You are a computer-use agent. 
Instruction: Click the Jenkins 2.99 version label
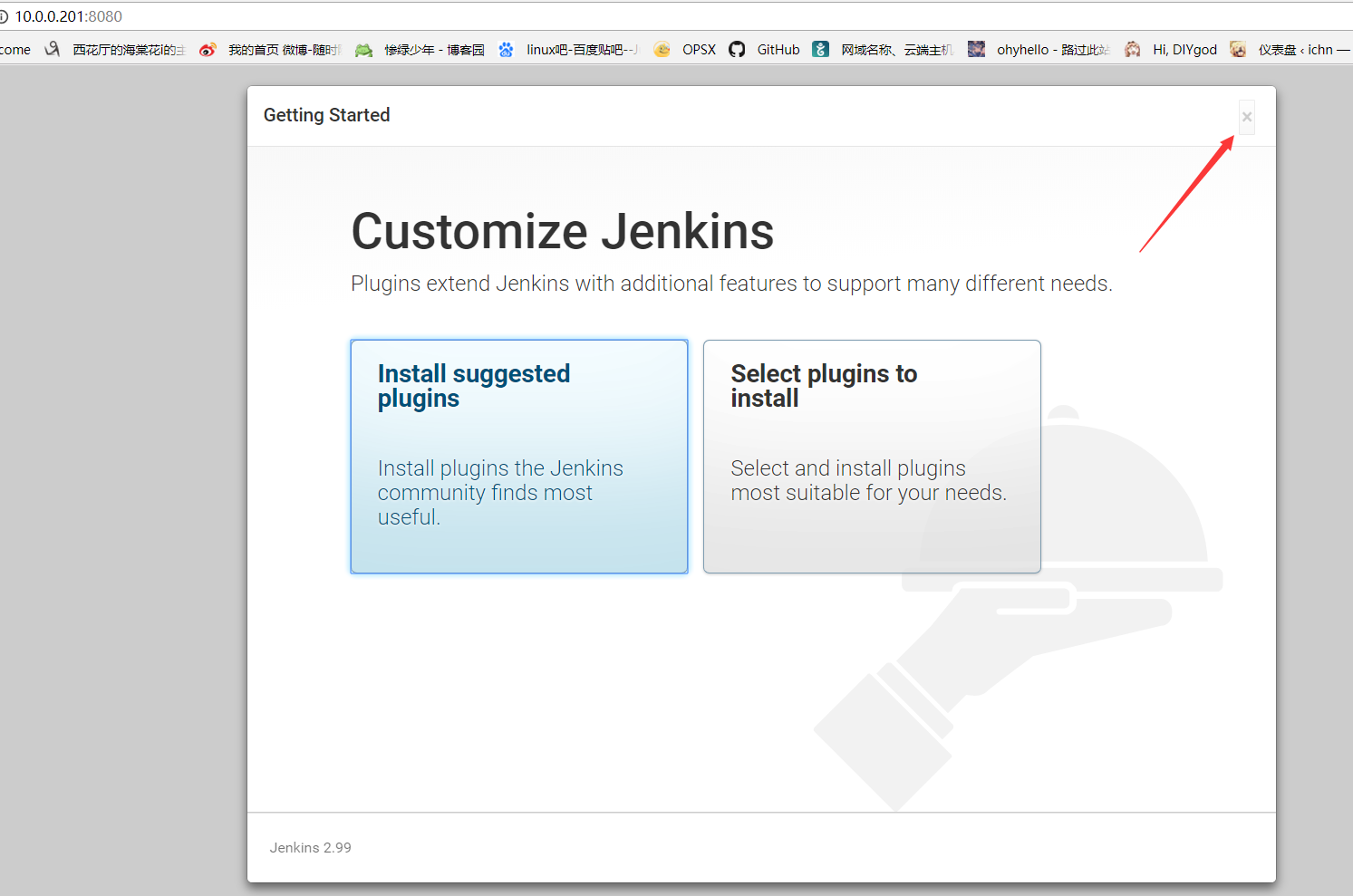pos(310,847)
